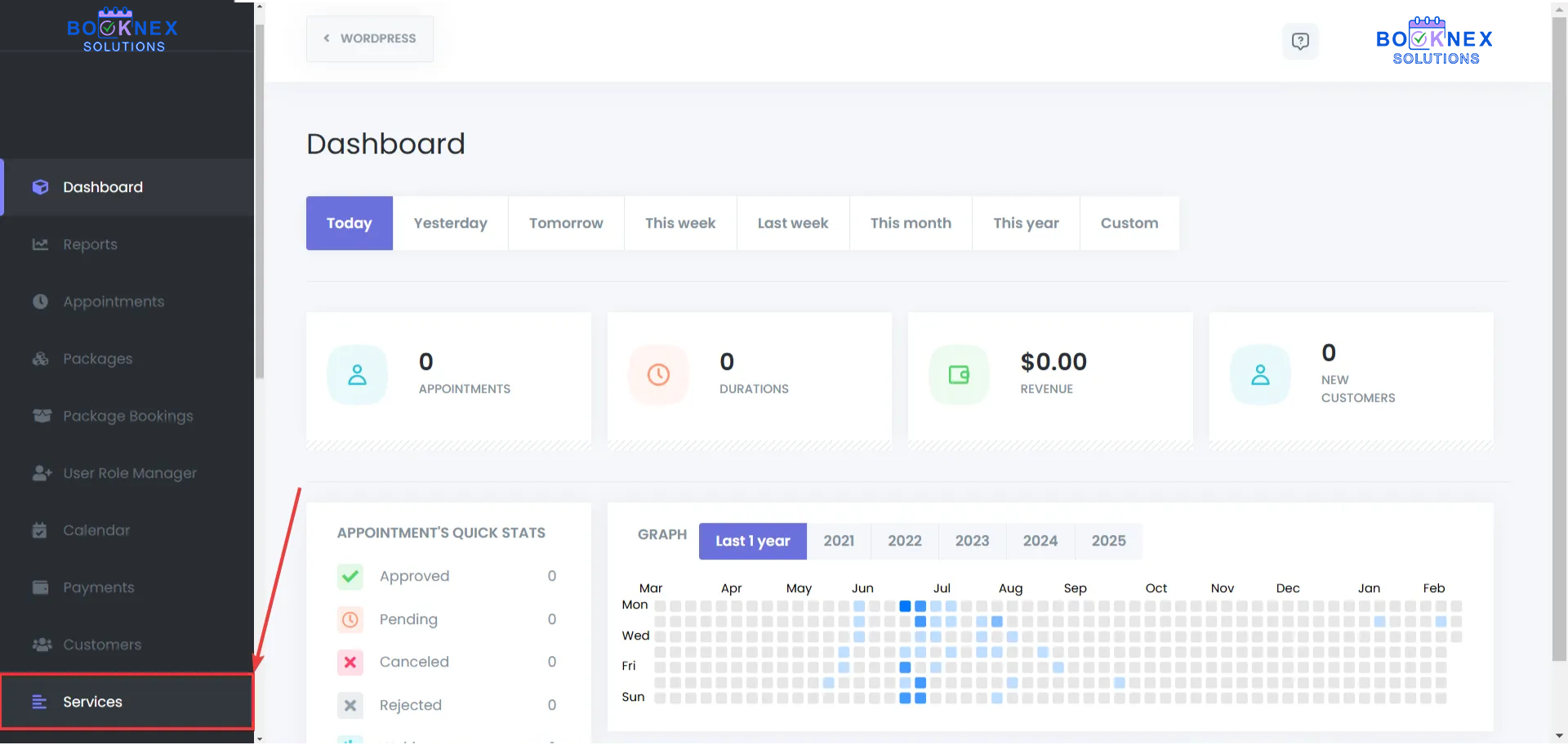Click the Reports chart icon in sidebar

coord(40,244)
